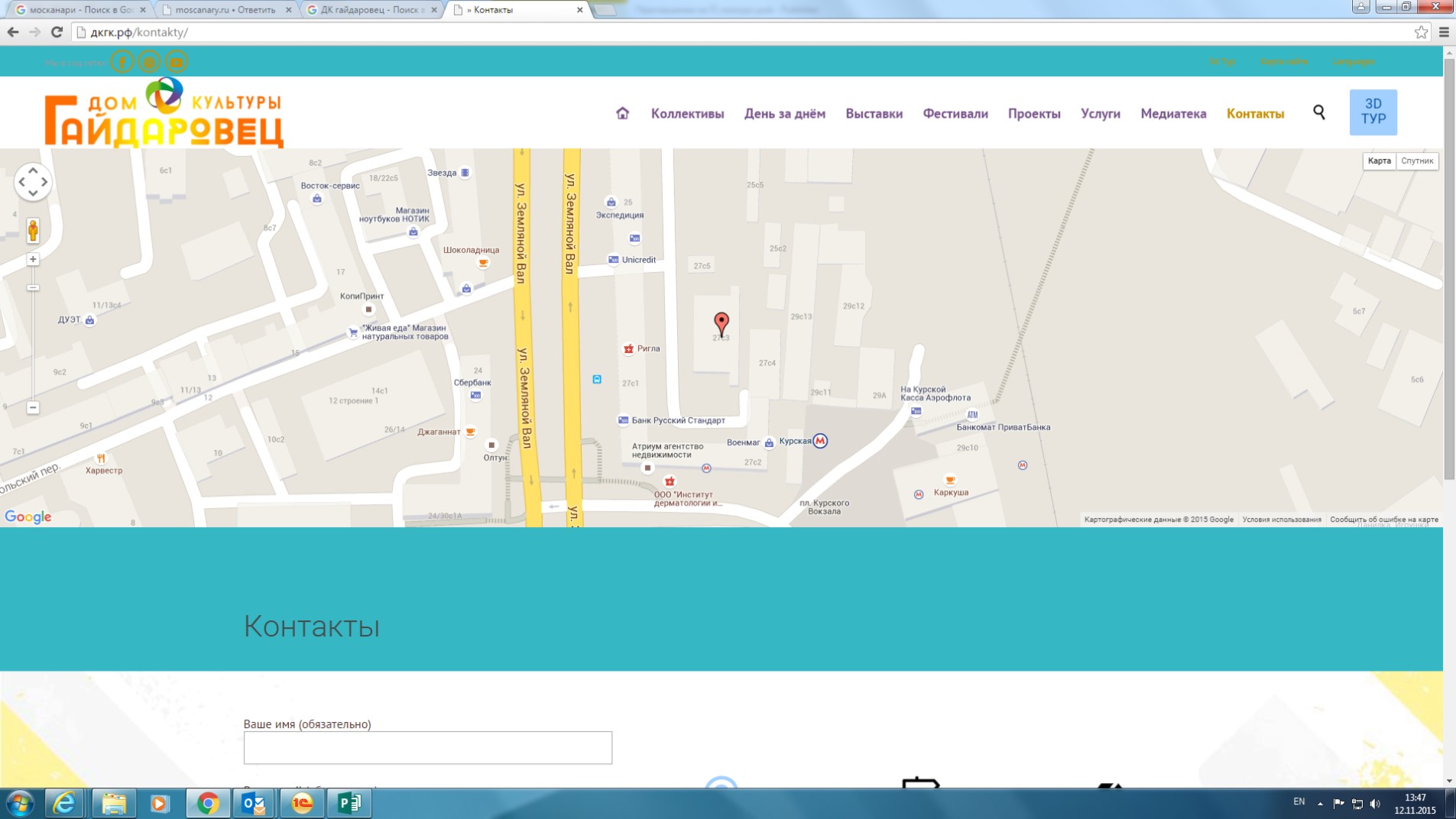Open the Карта сайта link
Screen dimensions: 1456x819
pos(1283,62)
